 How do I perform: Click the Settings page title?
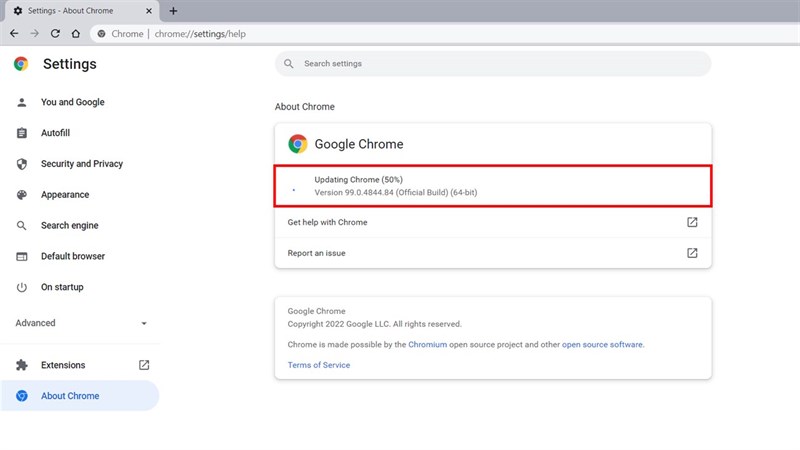pyautogui.click(x=70, y=64)
